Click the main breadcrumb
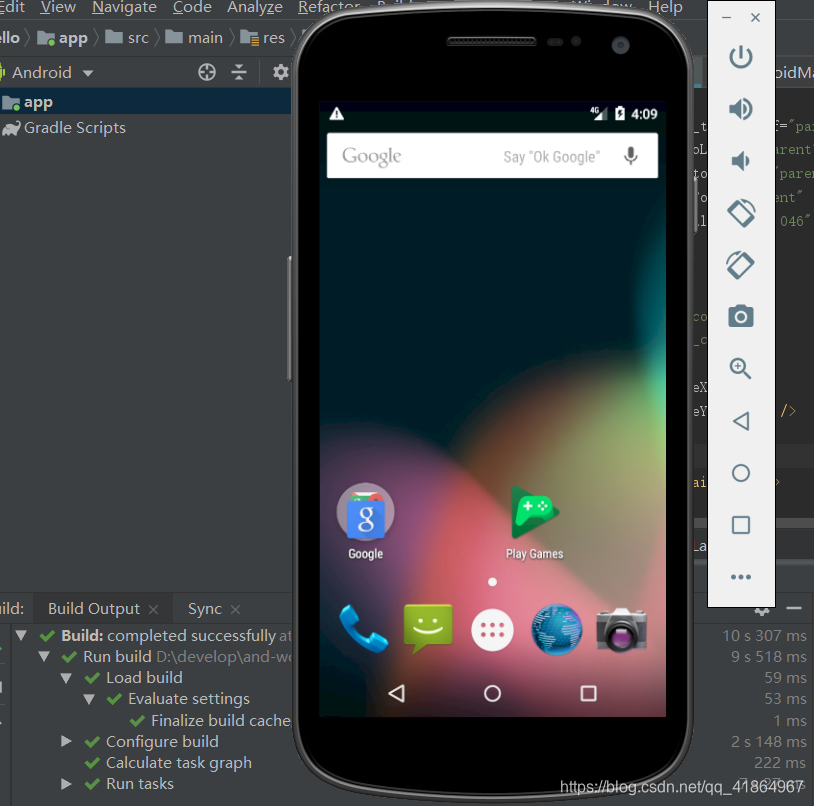 click(x=194, y=38)
